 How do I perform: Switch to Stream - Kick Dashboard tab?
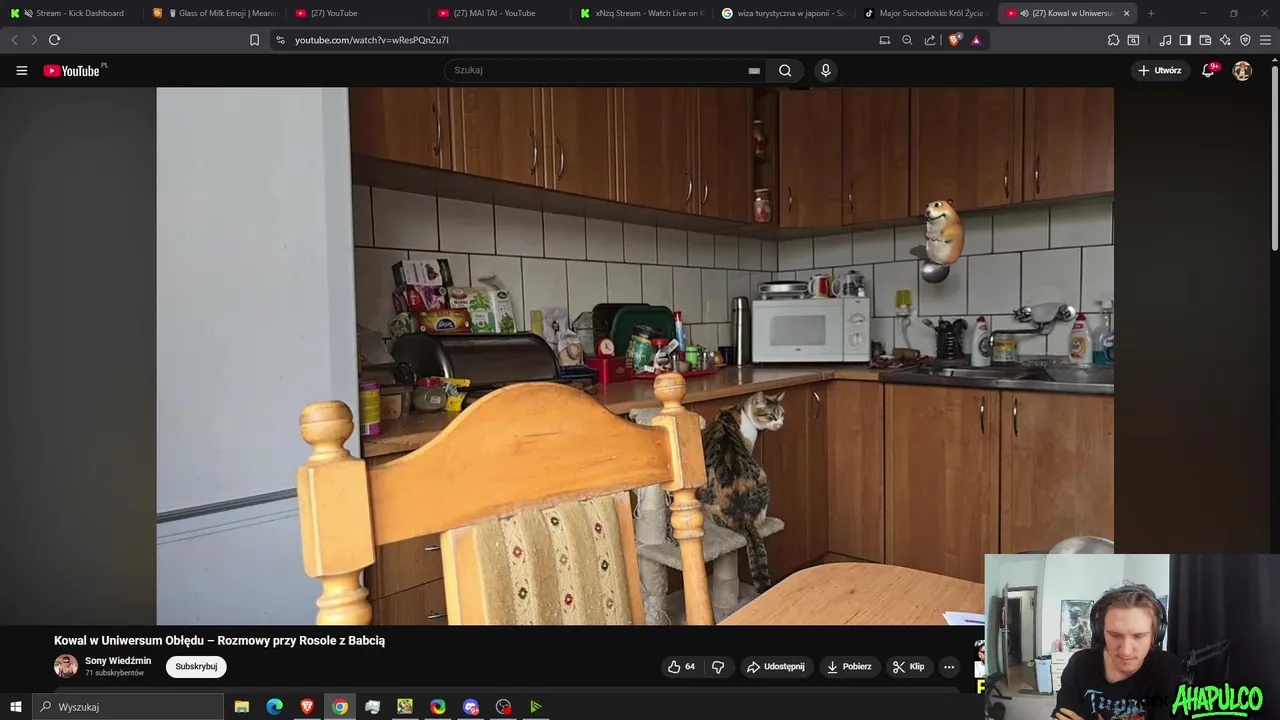coord(72,13)
